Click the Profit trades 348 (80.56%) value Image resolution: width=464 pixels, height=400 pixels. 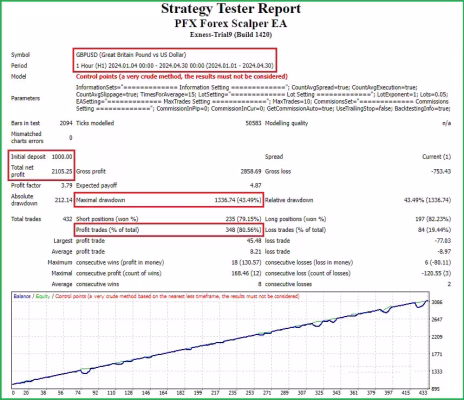(243, 230)
